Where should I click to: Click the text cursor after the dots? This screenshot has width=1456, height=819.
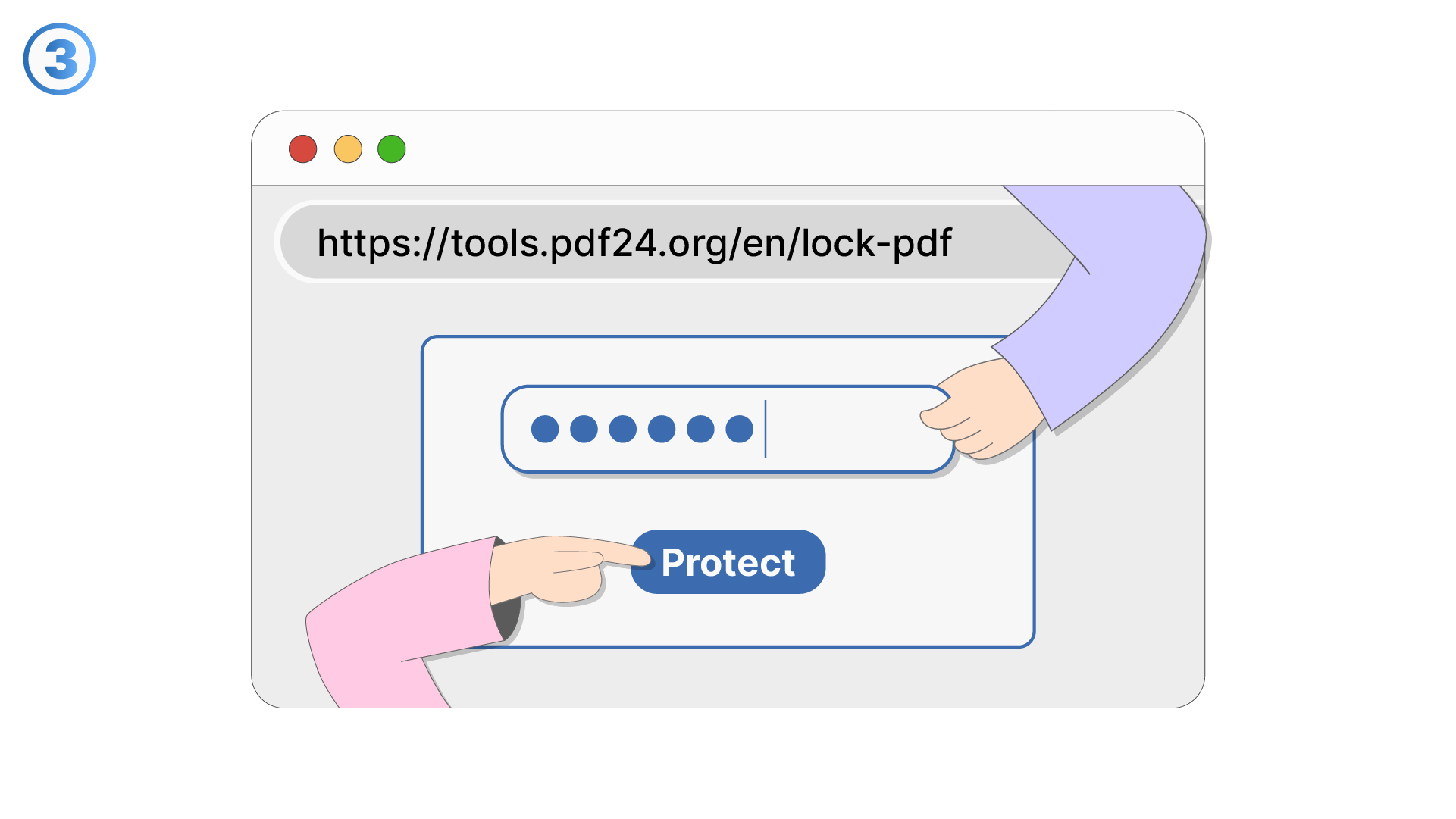click(766, 429)
